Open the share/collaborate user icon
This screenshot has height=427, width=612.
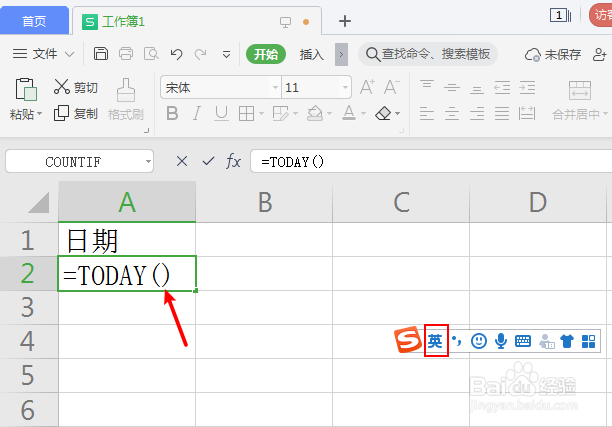coord(600,54)
